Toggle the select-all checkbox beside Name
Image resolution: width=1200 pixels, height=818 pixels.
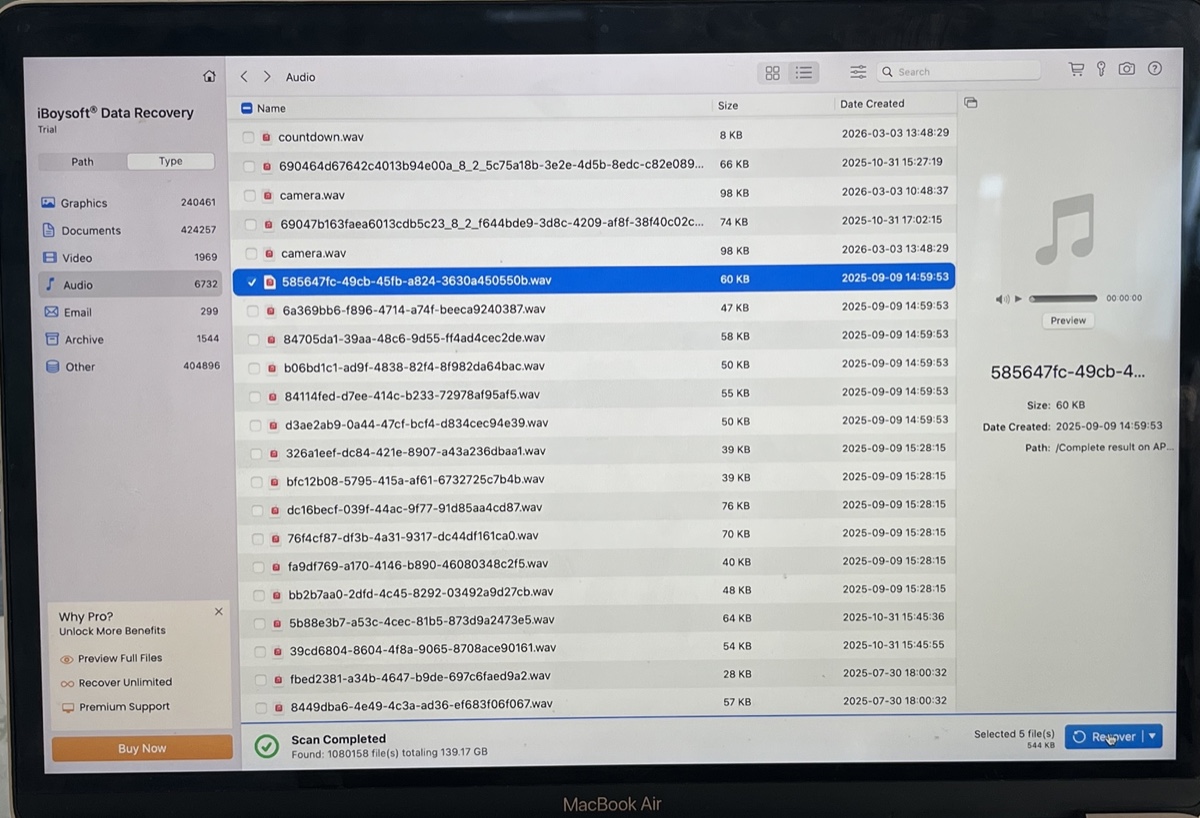pos(247,108)
